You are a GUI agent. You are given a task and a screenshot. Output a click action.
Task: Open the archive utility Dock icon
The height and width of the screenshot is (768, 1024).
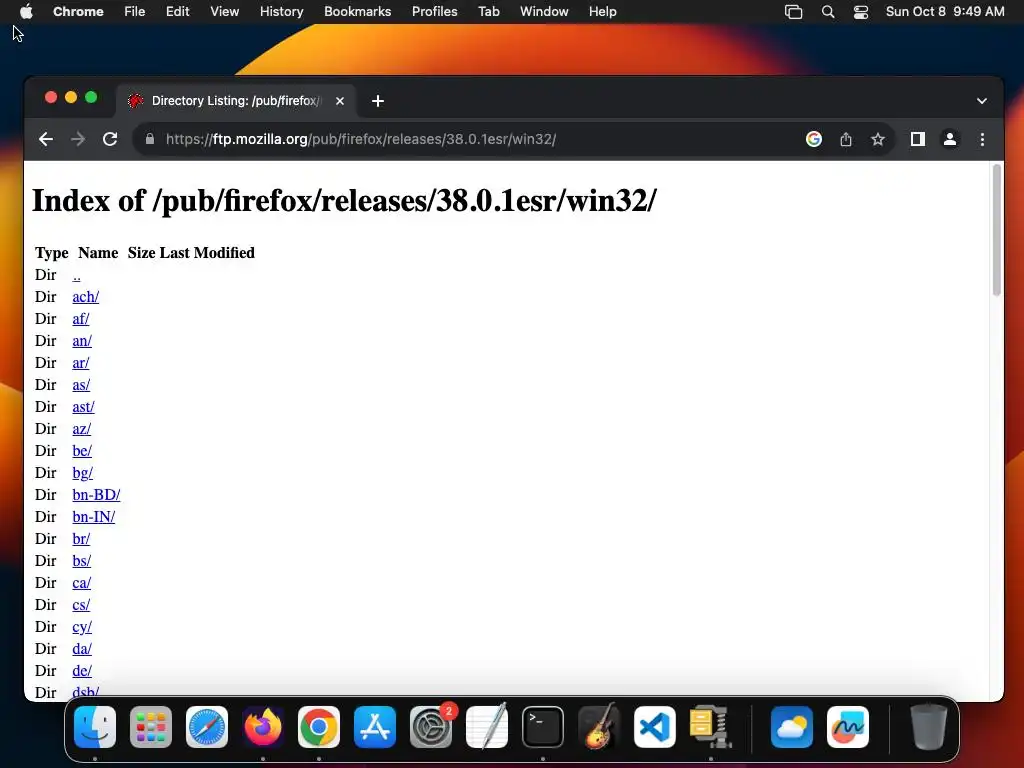tap(711, 726)
